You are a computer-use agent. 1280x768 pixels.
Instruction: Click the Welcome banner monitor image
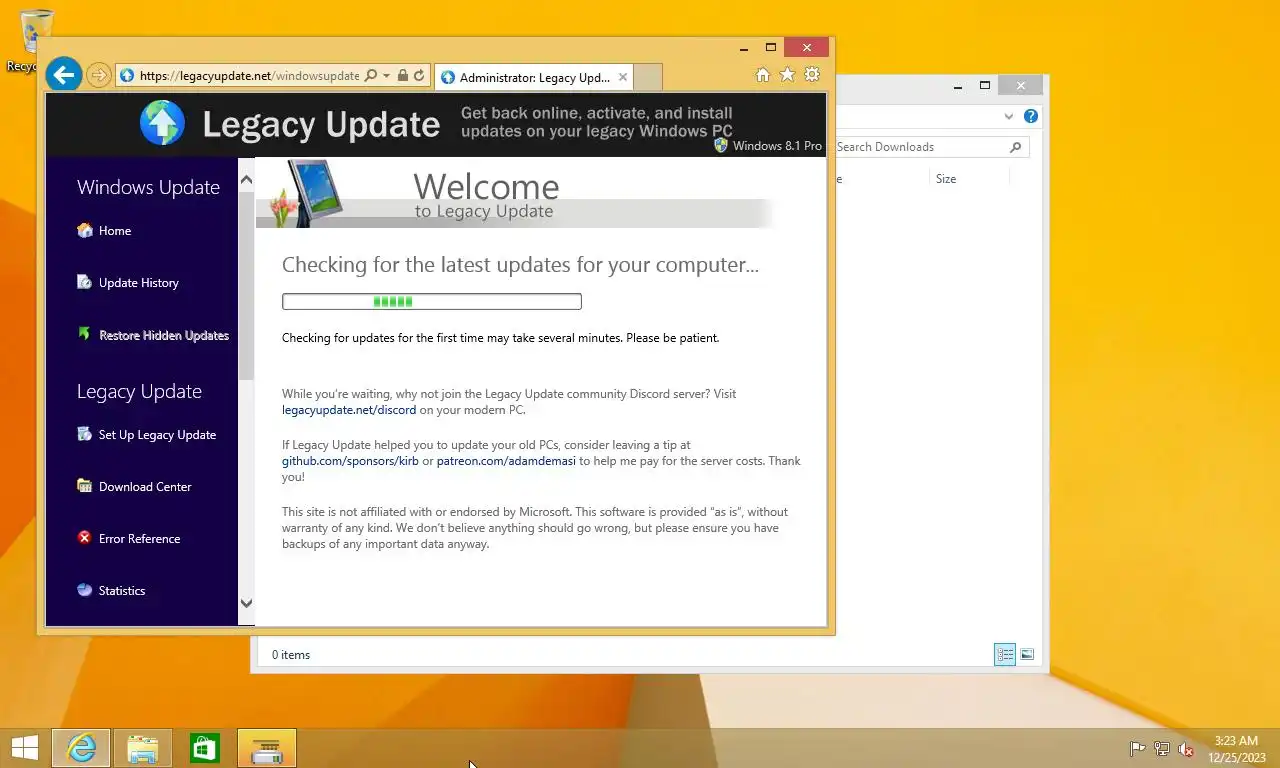307,193
